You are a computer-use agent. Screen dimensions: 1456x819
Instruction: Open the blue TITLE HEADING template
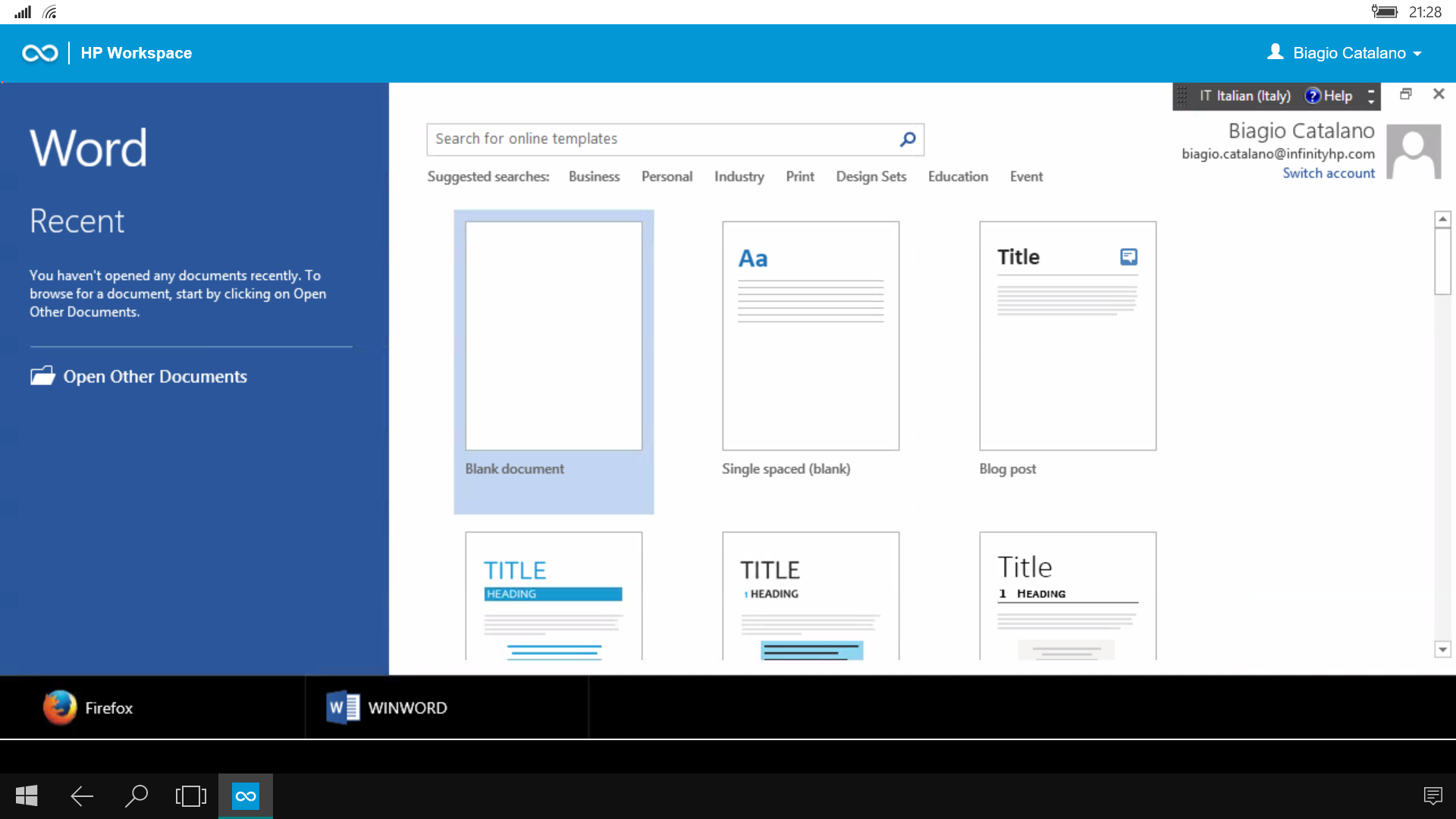pos(554,595)
